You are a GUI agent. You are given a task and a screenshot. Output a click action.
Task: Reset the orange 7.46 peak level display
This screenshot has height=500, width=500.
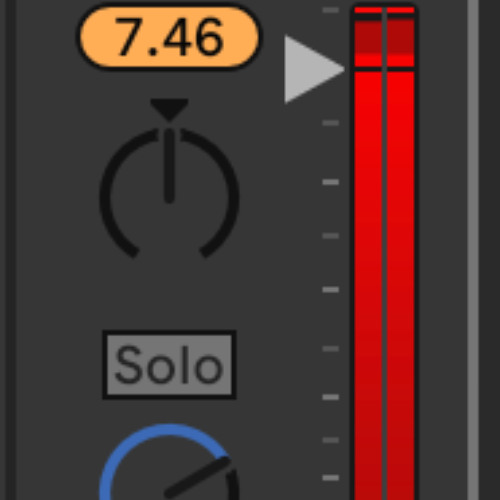click(x=169, y=37)
